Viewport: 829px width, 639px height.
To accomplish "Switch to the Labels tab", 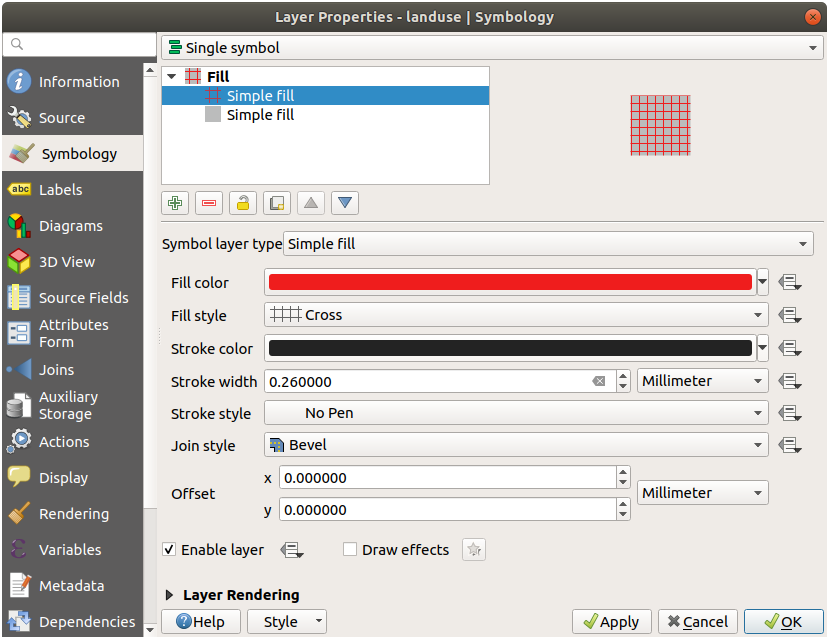I will (60, 190).
